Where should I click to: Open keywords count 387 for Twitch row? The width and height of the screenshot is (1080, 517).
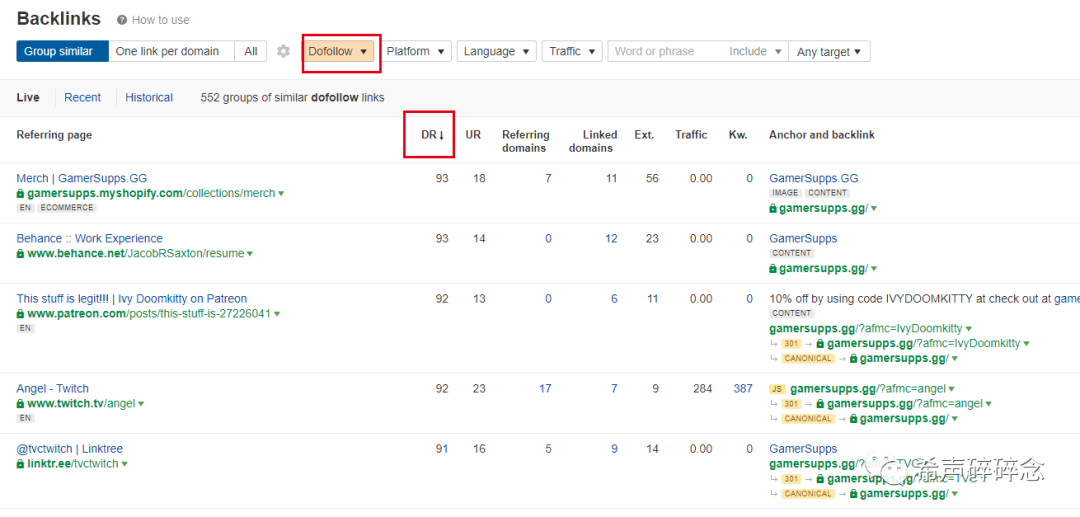click(x=743, y=388)
